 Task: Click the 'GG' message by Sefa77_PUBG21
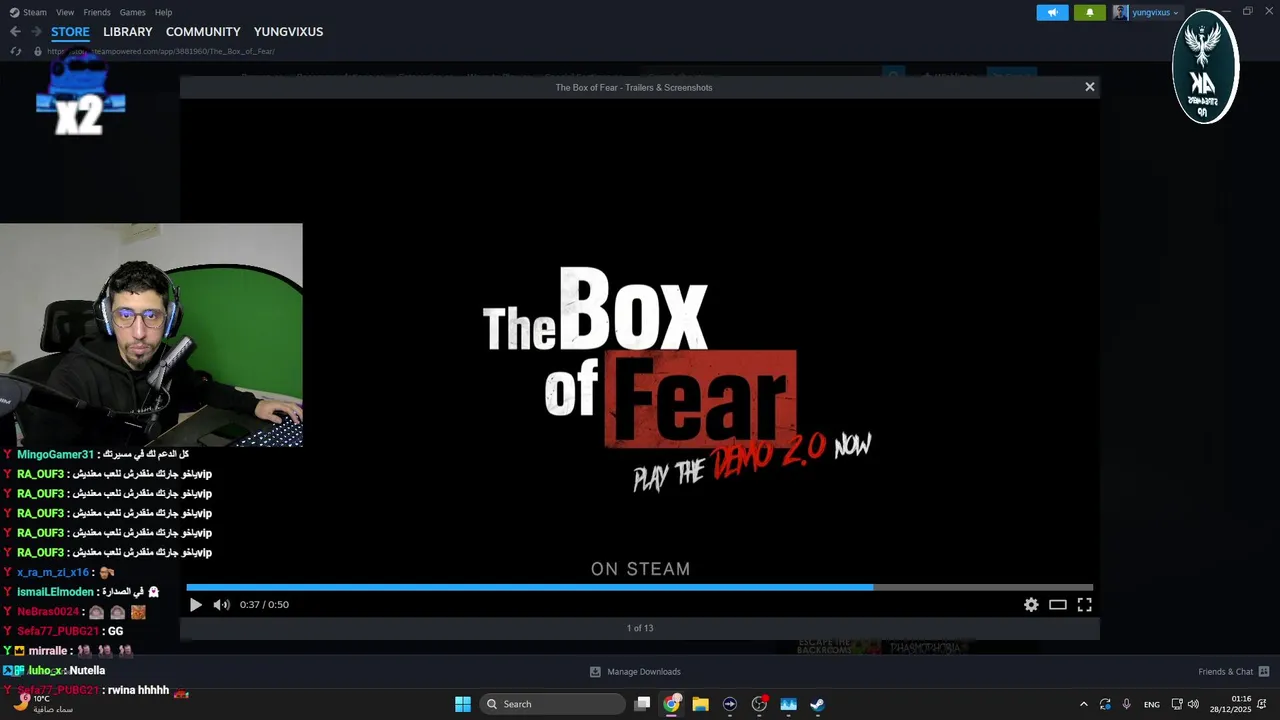(x=115, y=631)
